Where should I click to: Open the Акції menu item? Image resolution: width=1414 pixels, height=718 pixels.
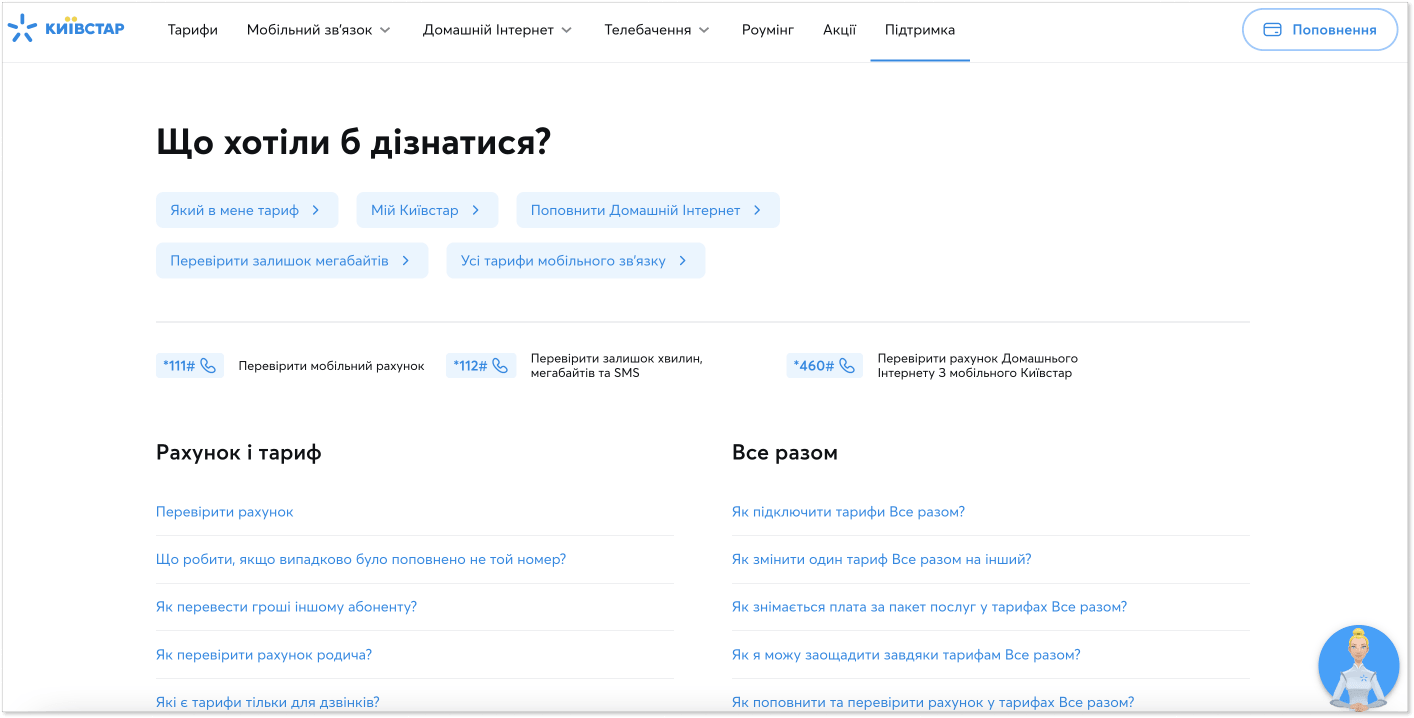pyautogui.click(x=838, y=29)
